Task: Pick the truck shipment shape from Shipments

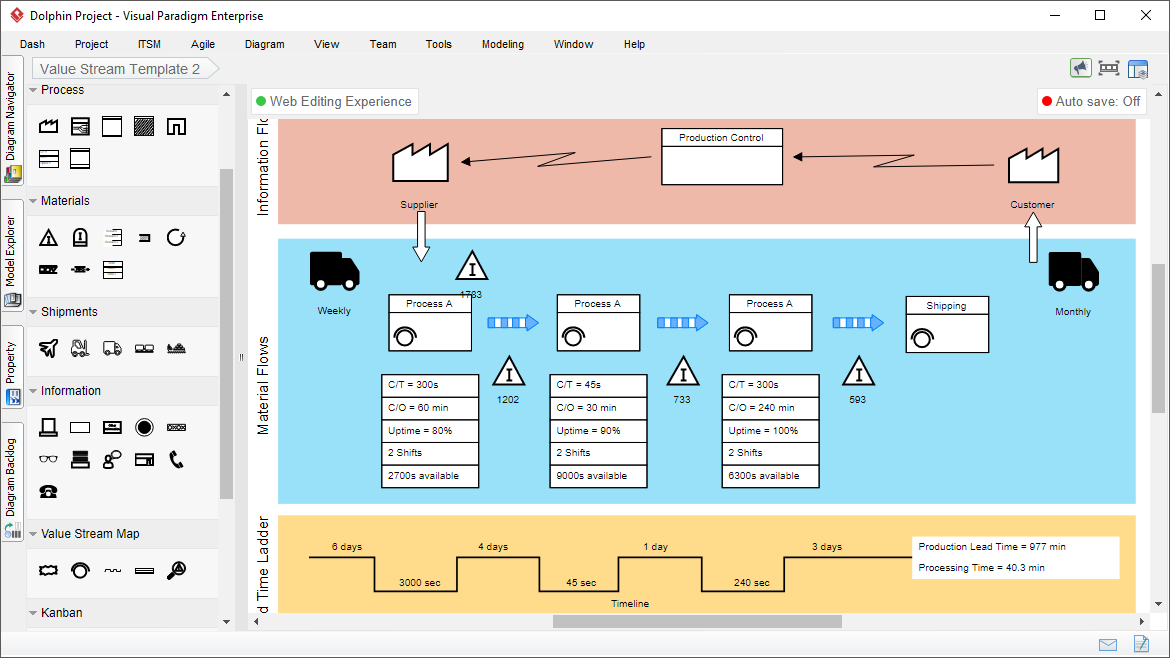Action: click(x=110, y=348)
